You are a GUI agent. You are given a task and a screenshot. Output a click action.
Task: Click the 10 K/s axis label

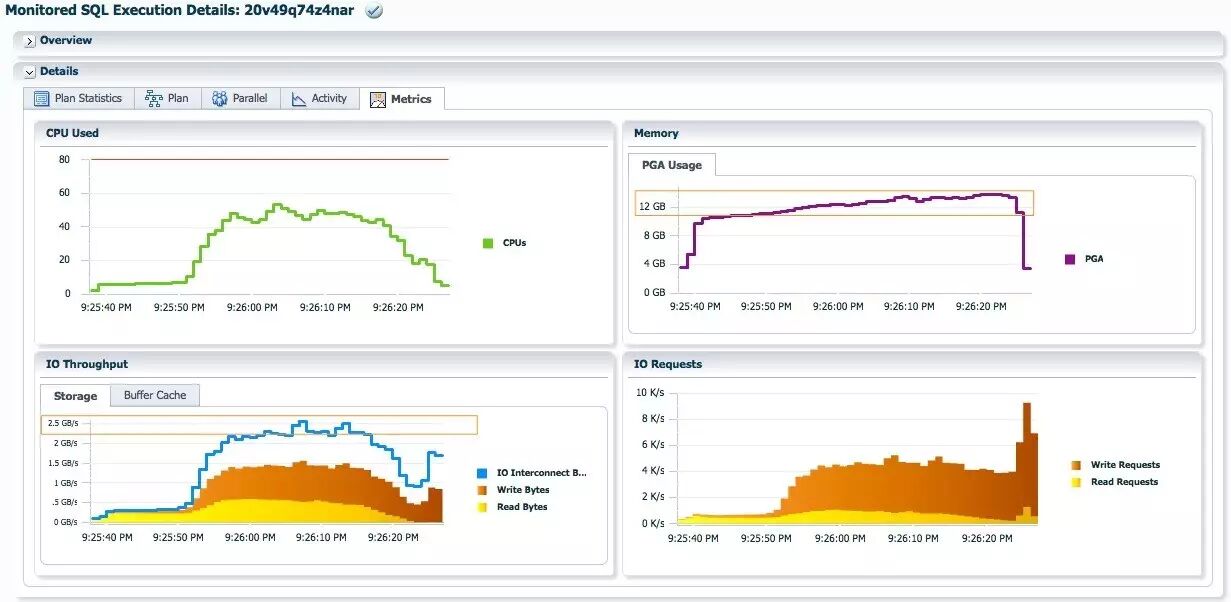[x=650, y=392]
